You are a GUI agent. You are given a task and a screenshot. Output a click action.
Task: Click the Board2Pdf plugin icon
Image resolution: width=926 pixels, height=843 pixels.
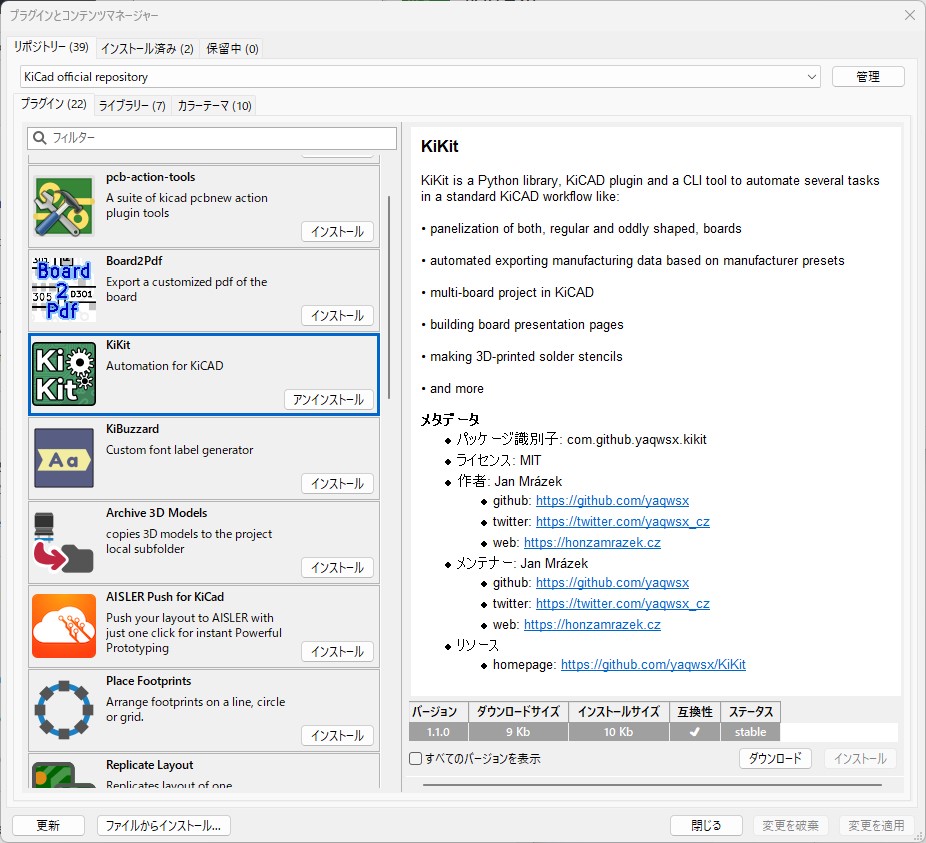click(63, 289)
